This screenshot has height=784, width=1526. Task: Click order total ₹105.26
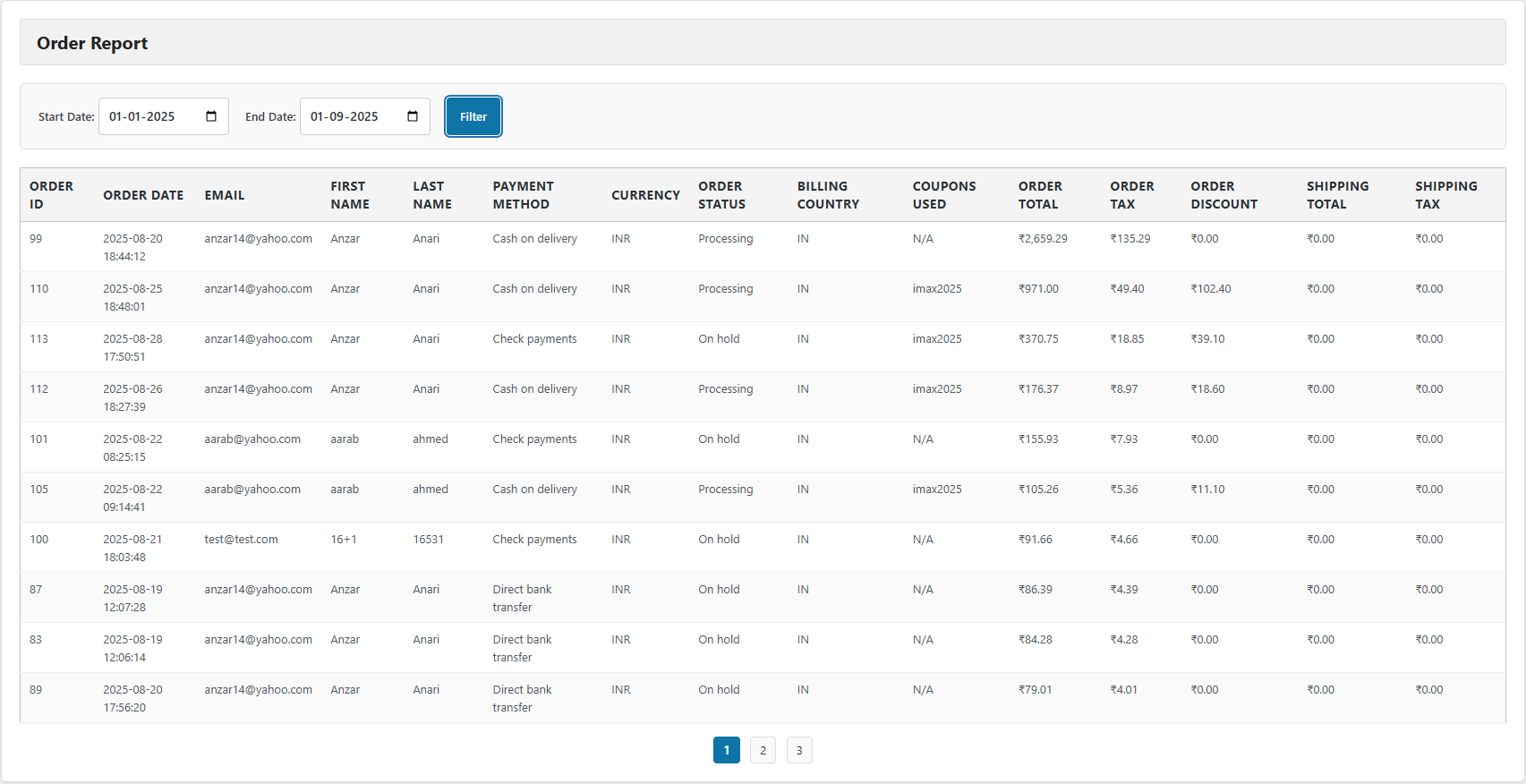(x=1038, y=490)
